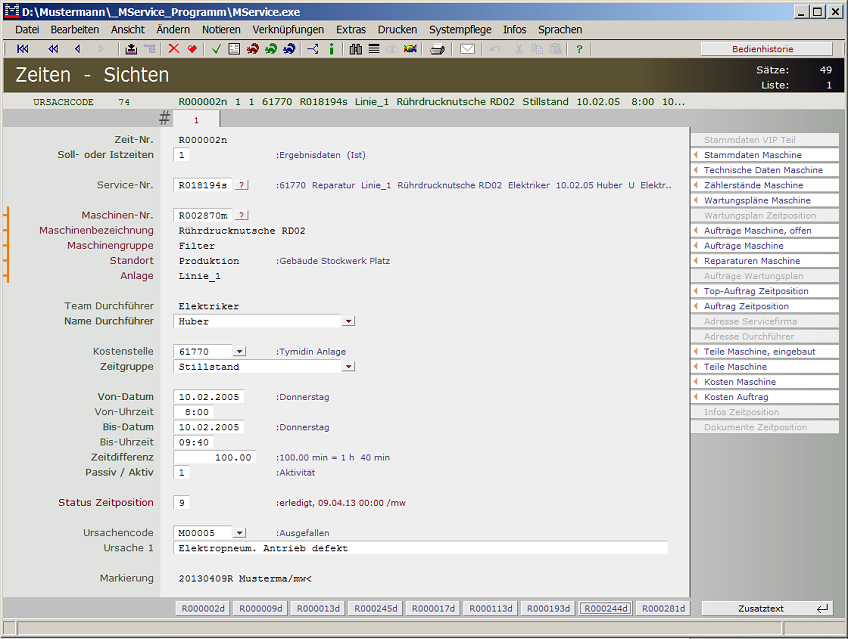This screenshot has width=848, height=639.
Task: Click the Ursache 1 text field
Action: (420, 548)
